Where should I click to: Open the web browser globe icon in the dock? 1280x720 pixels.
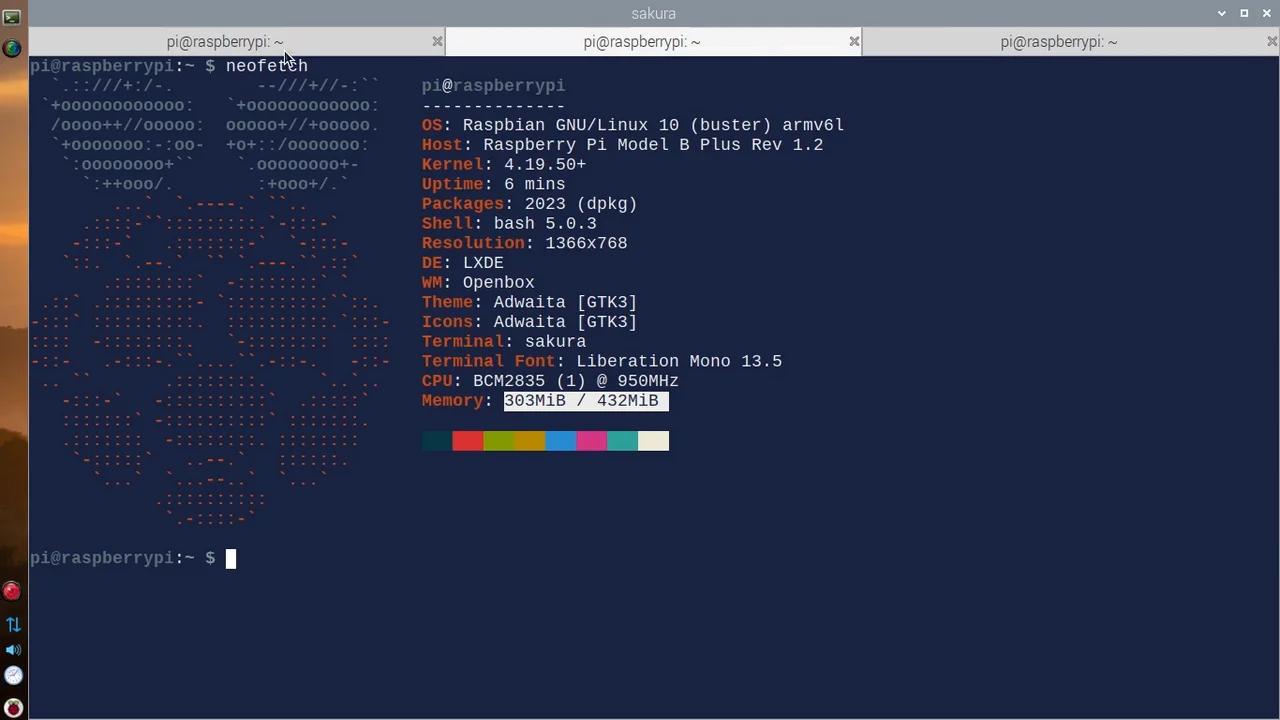[x=12, y=47]
